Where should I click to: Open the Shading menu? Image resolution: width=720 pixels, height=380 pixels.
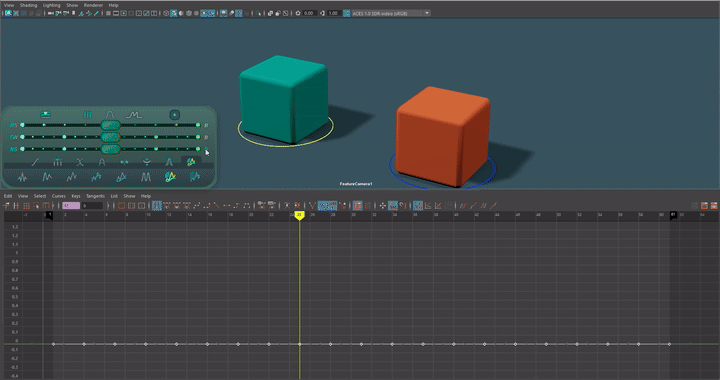28,5
